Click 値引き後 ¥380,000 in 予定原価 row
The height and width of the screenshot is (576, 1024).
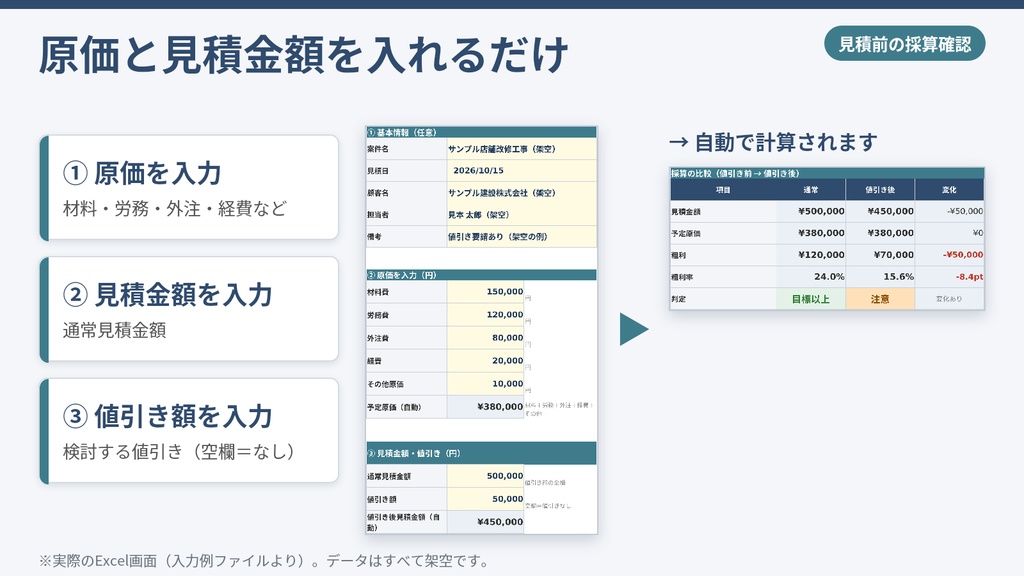(880, 232)
